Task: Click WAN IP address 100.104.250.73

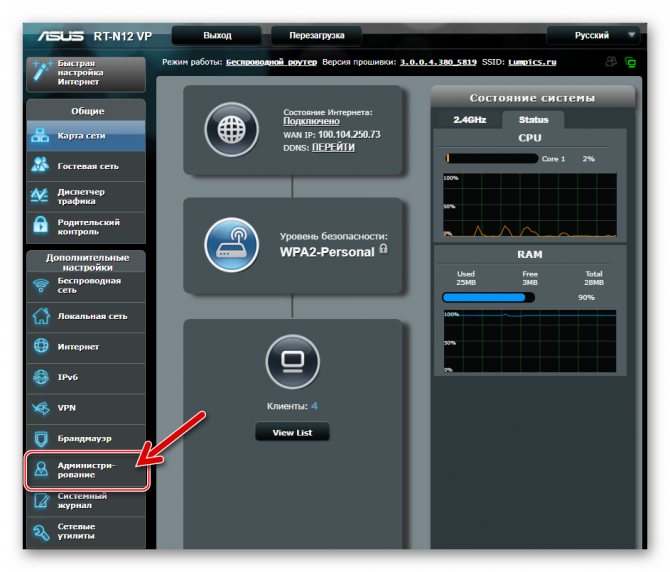Action: [349, 135]
